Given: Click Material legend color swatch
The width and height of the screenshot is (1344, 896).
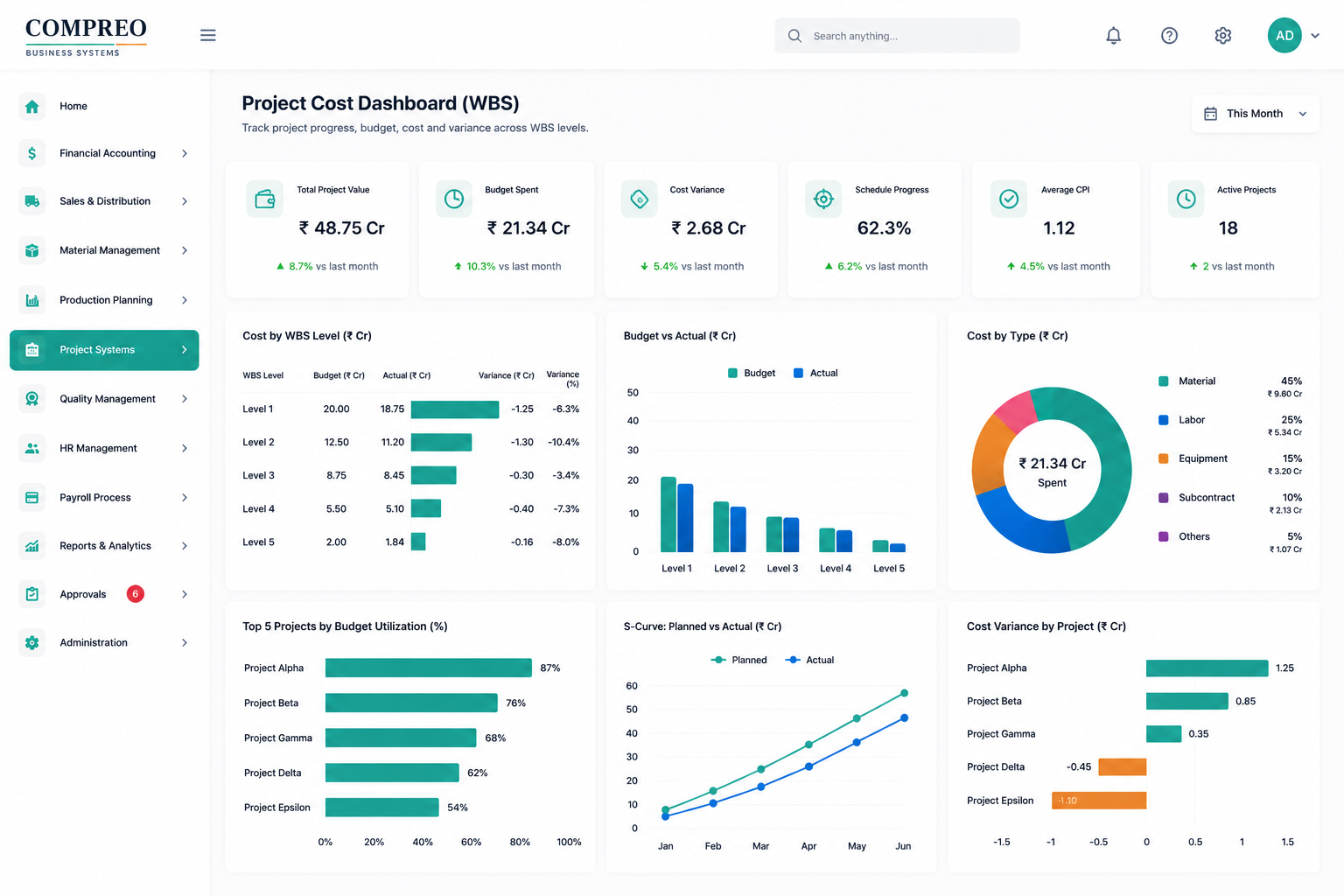Looking at the screenshot, I should [1164, 381].
